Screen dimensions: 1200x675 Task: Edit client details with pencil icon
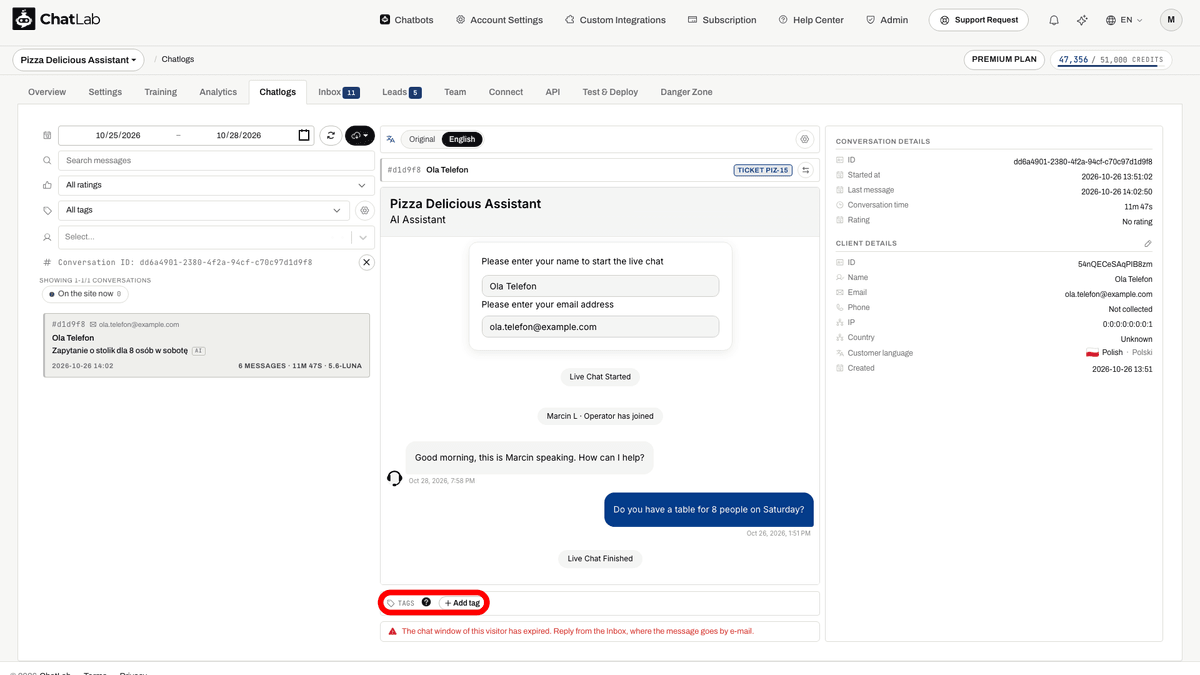pos(1148,243)
